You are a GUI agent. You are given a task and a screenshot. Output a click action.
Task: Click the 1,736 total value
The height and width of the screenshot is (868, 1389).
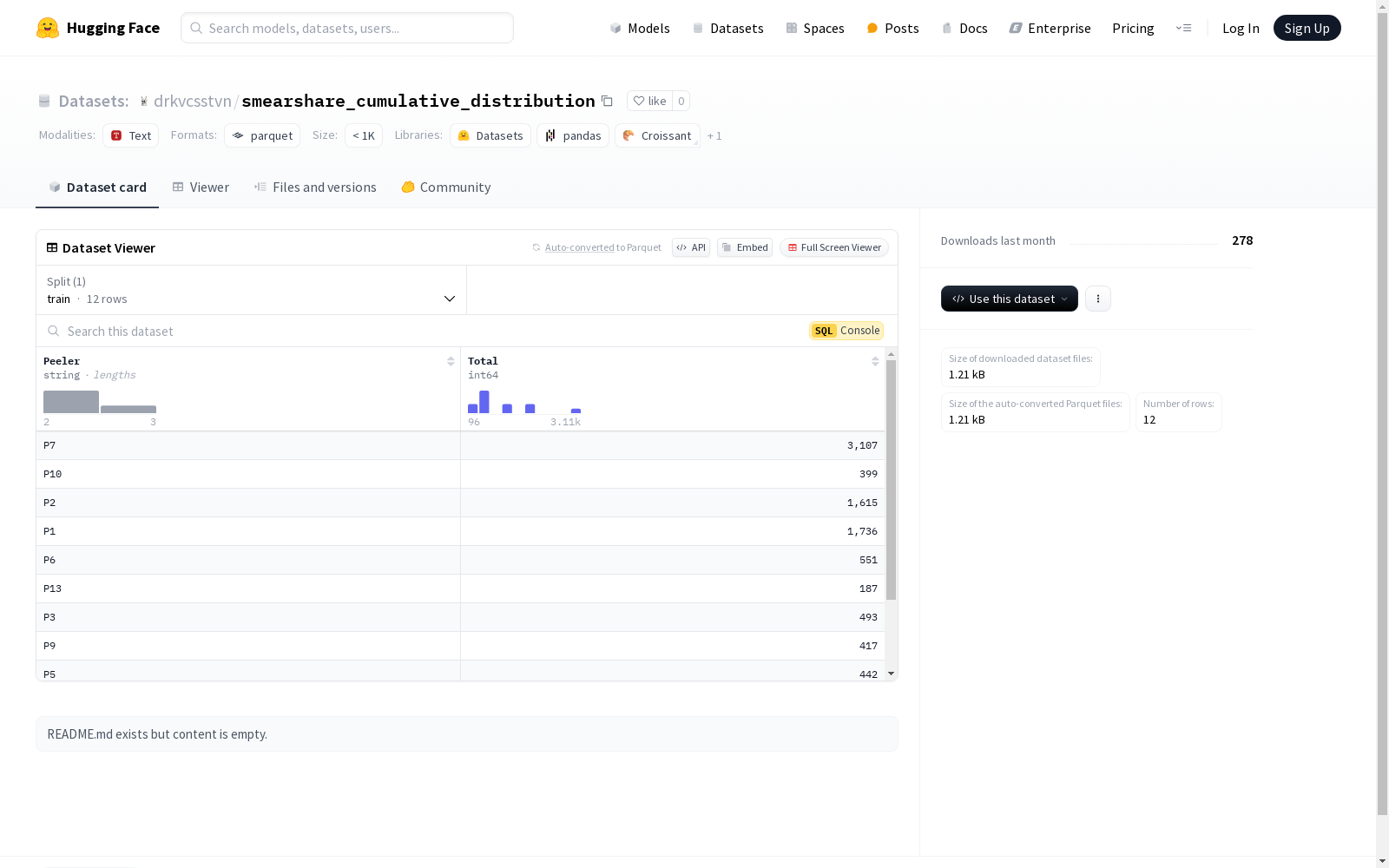pos(862,531)
